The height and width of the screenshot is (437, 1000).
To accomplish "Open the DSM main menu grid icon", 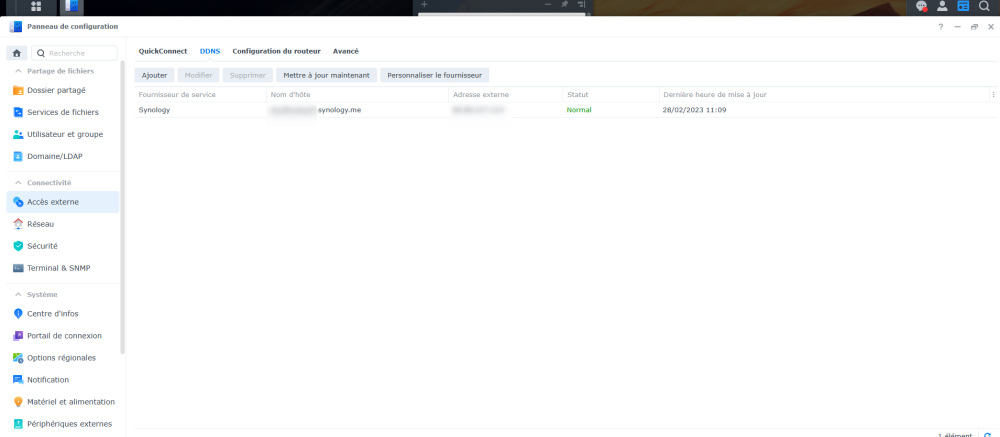I will pos(36,6).
